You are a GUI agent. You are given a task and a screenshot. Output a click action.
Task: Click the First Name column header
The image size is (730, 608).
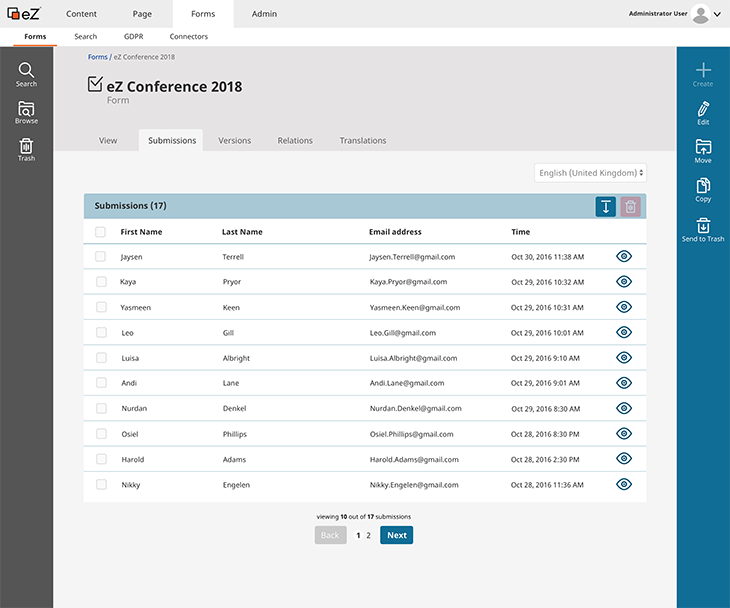tap(141, 232)
